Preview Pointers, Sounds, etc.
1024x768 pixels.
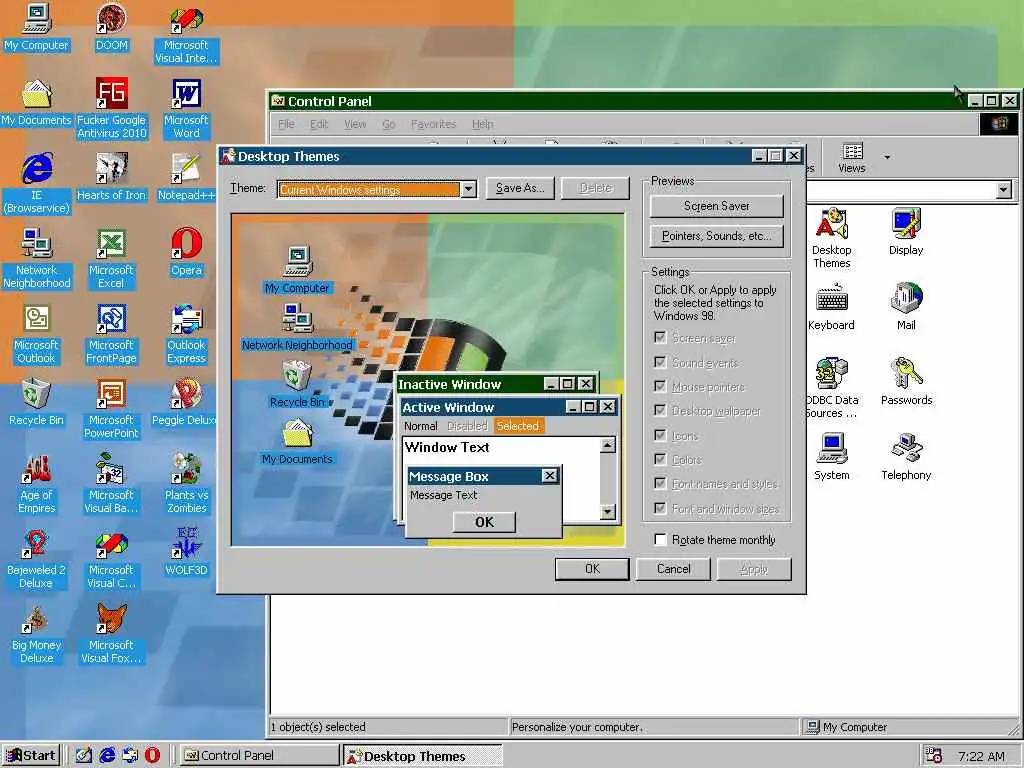(716, 236)
